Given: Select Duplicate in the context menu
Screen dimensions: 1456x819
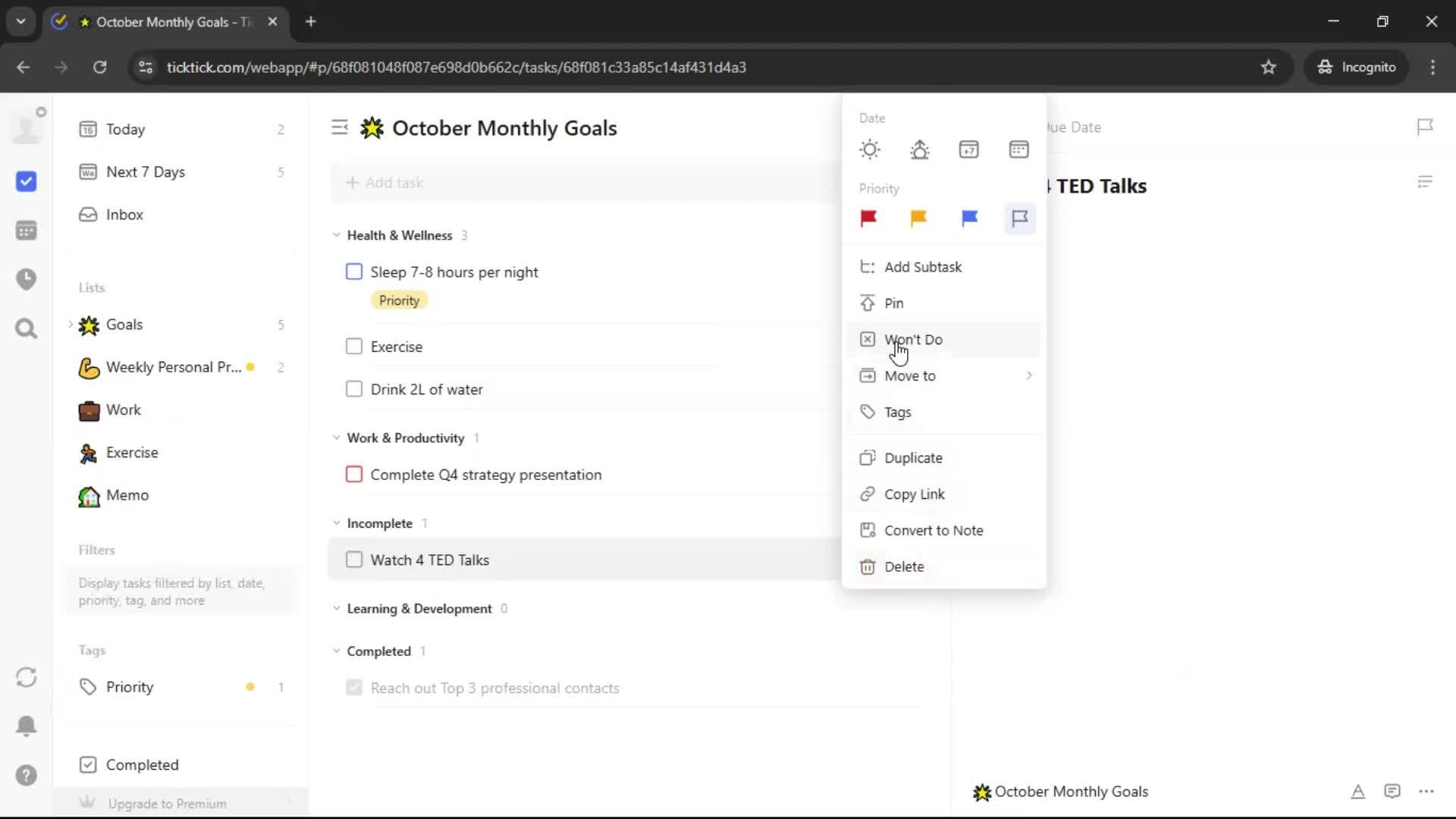Looking at the screenshot, I should click(x=913, y=458).
